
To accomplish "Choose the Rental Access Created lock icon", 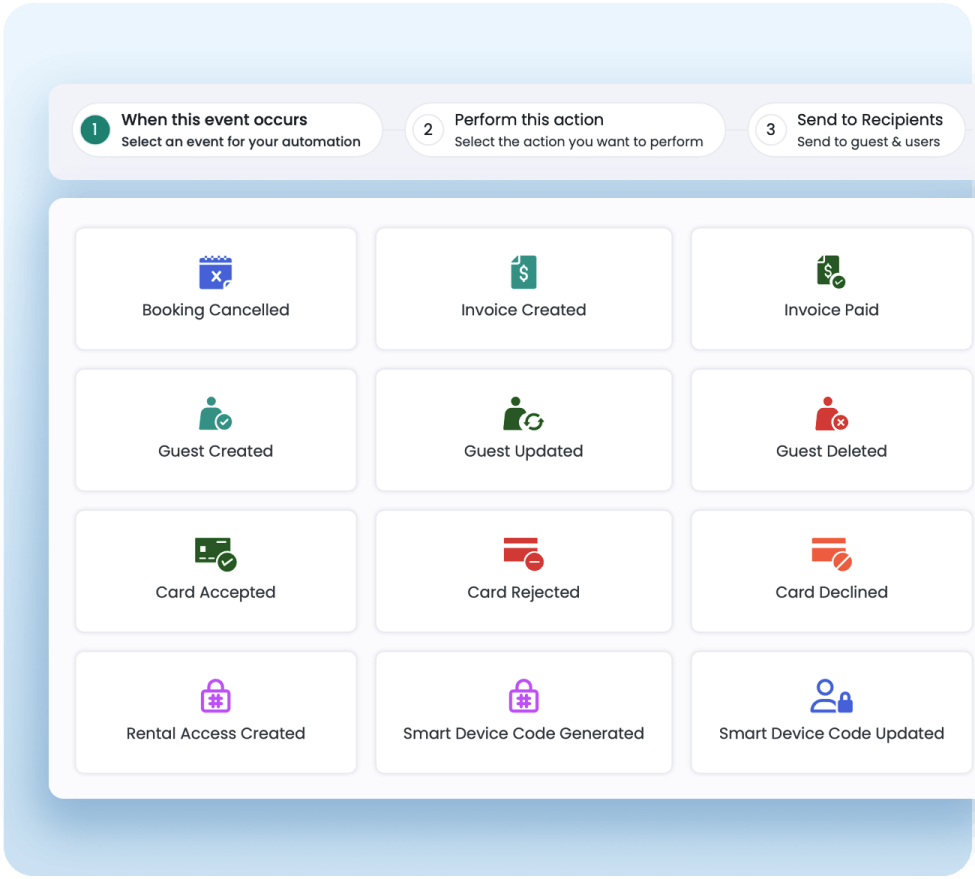I will coord(216,695).
